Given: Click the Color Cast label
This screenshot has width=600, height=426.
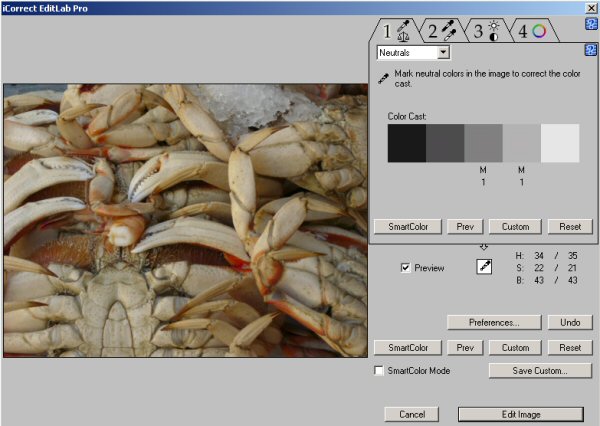Looking at the screenshot, I should [x=407, y=116].
